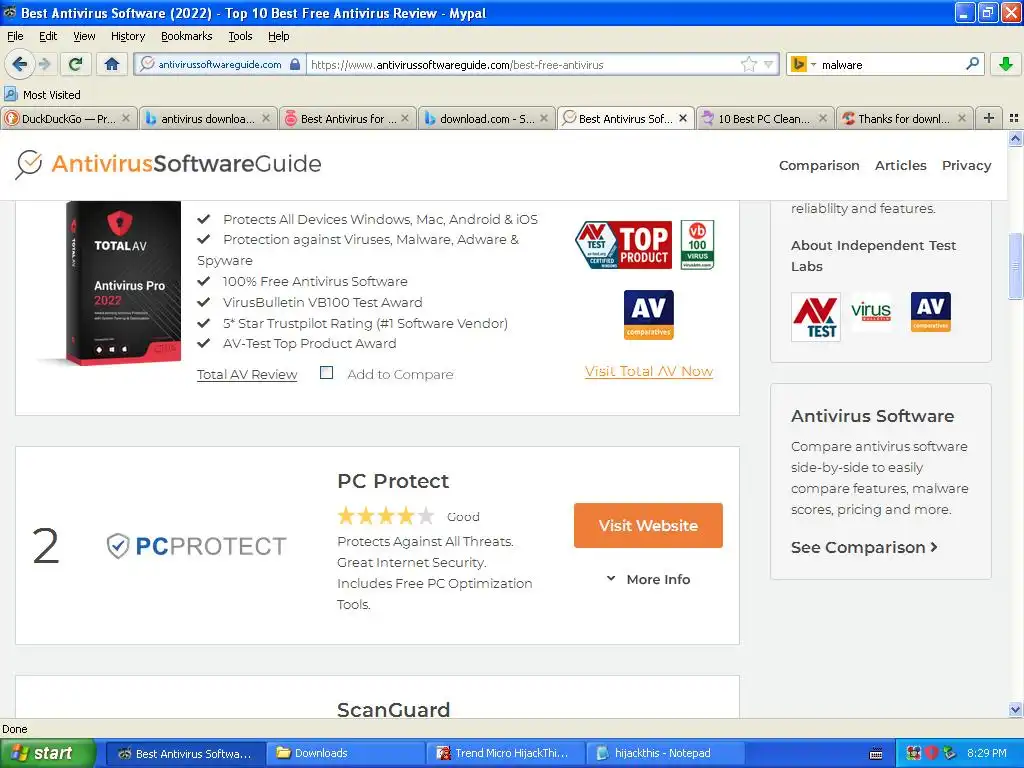Show the list-all-tabs grid button

(1014, 118)
